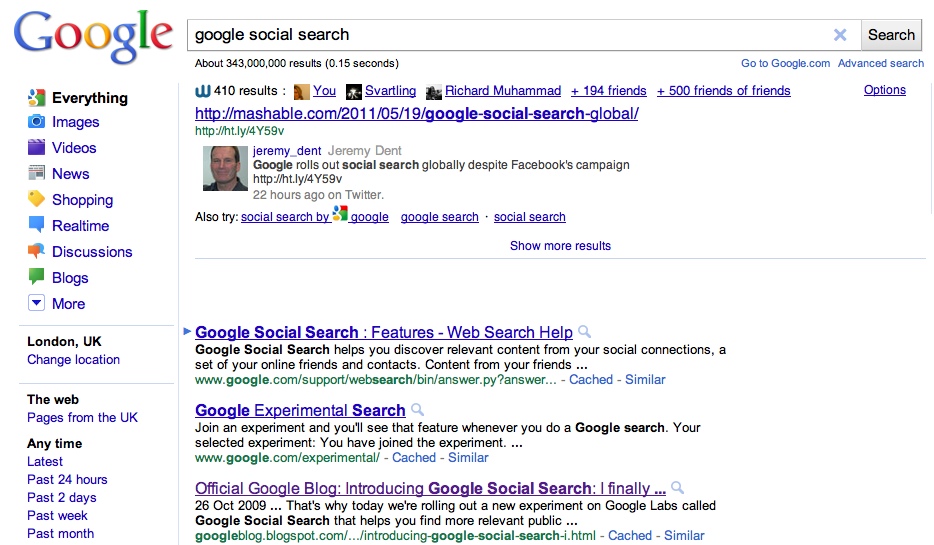Click the Discussions chat bubbles icon
The image size is (934, 545).
(36, 252)
